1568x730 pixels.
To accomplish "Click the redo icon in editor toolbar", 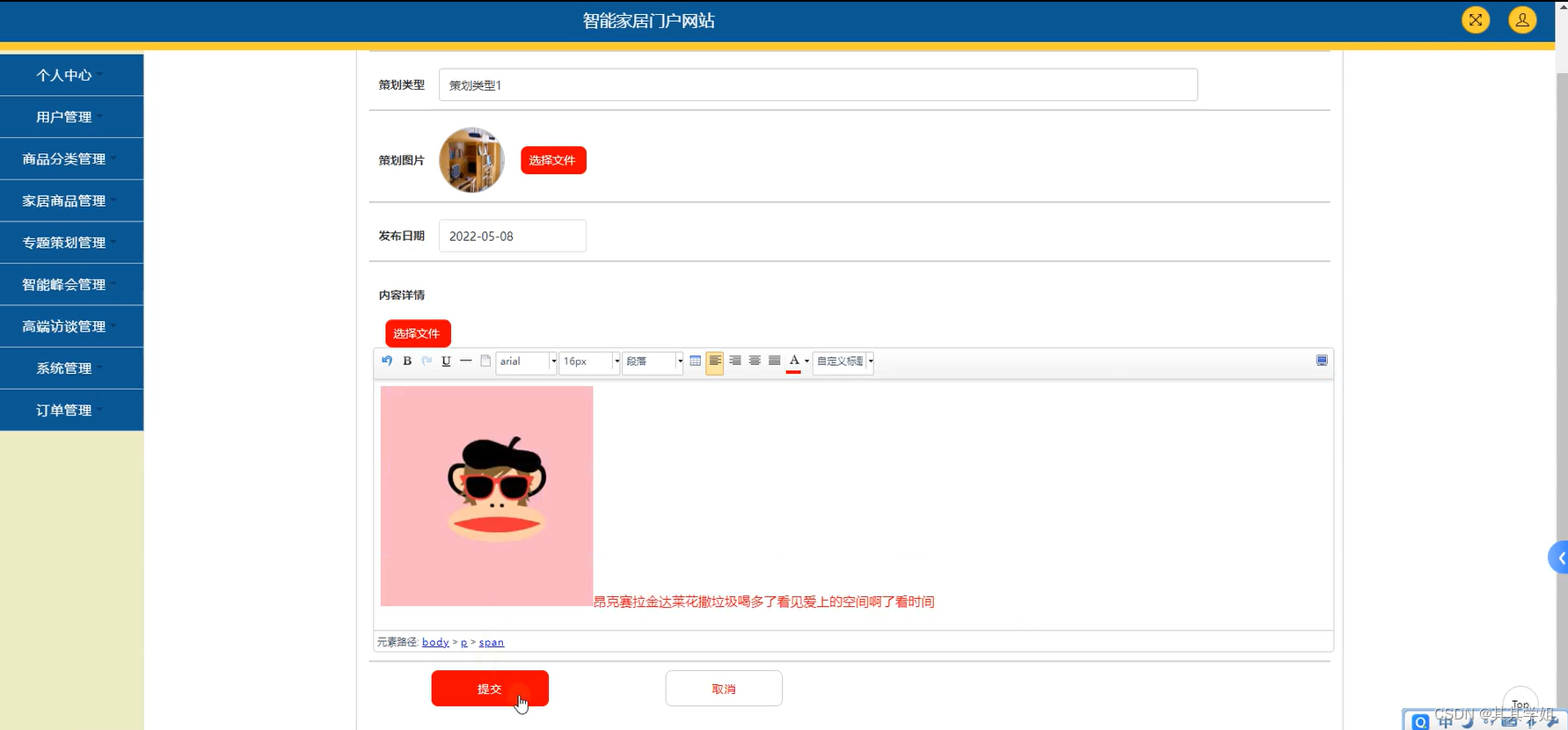I will click(427, 361).
